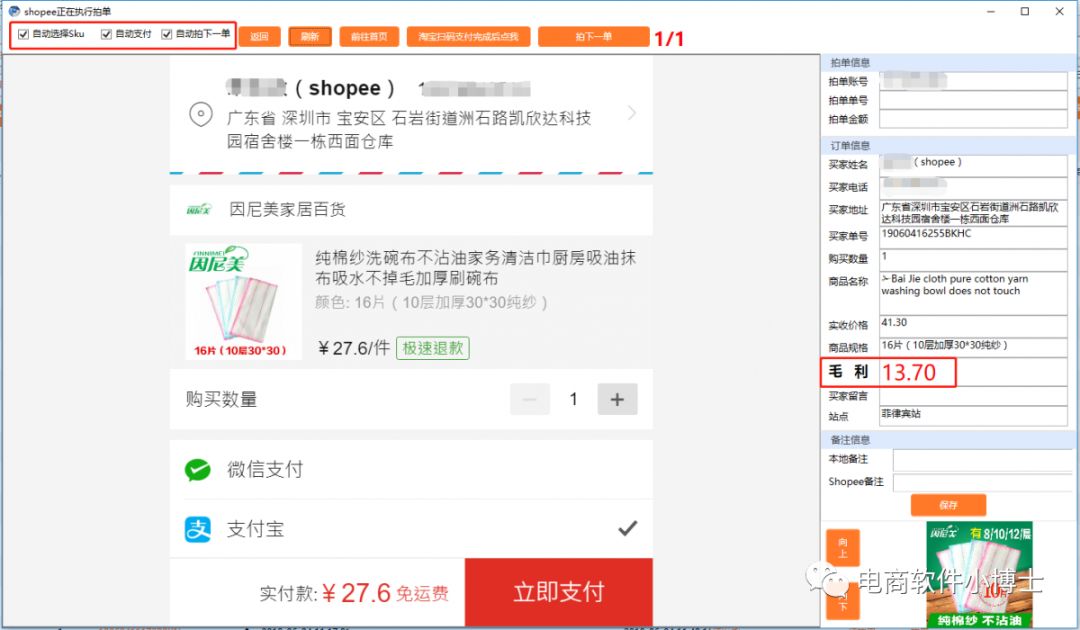The width and height of the screenshot is (1080, 630).
Task: Click the 买家地址 field
Action: (973, 213)
